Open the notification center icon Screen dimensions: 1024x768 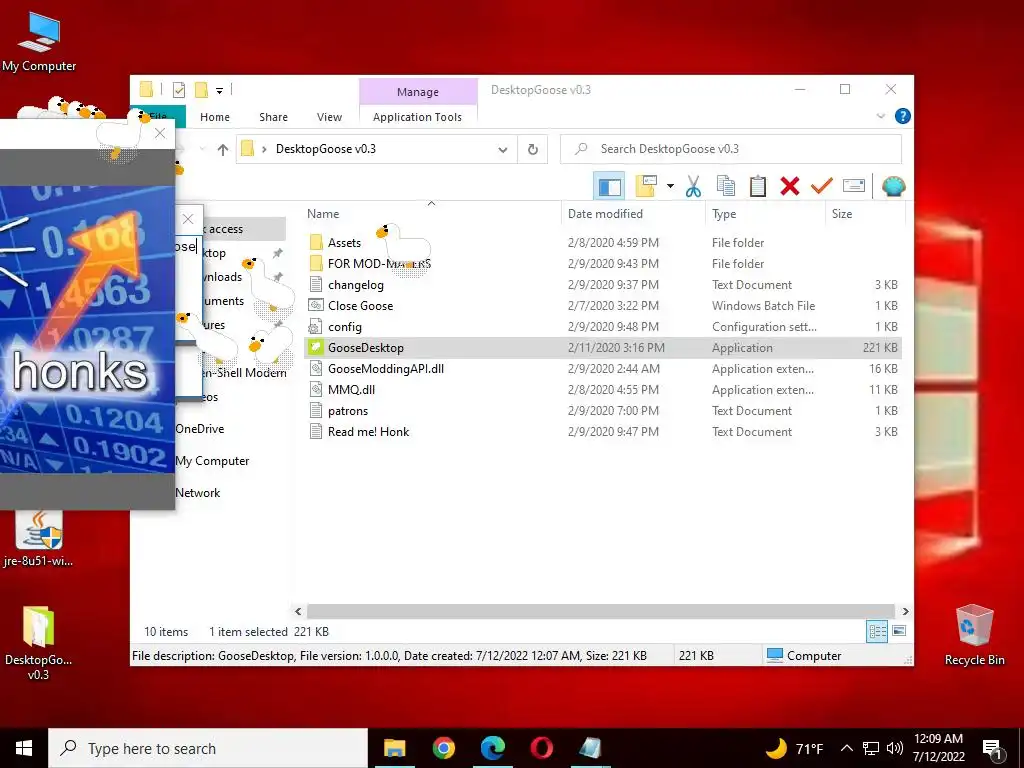coord(993,749)
